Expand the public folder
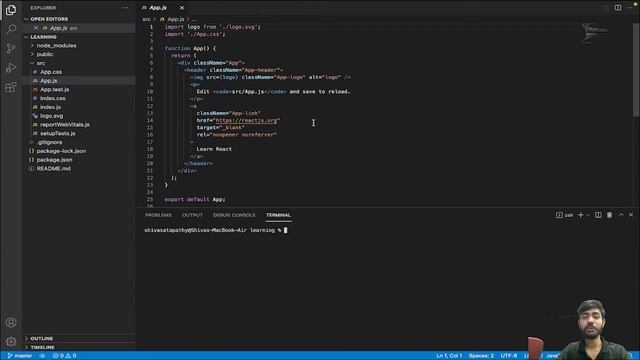The image size is (640, 360). tap(45, 54)
